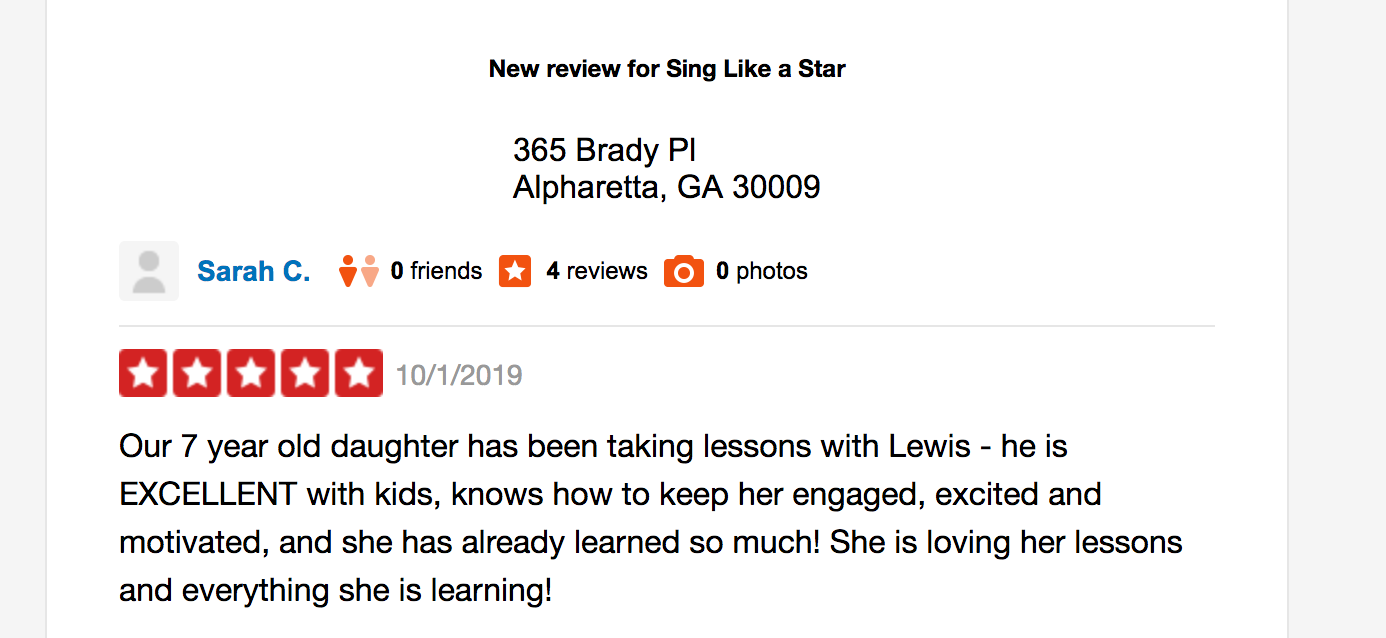Click the orange star reviews icon

coord(515,271)
